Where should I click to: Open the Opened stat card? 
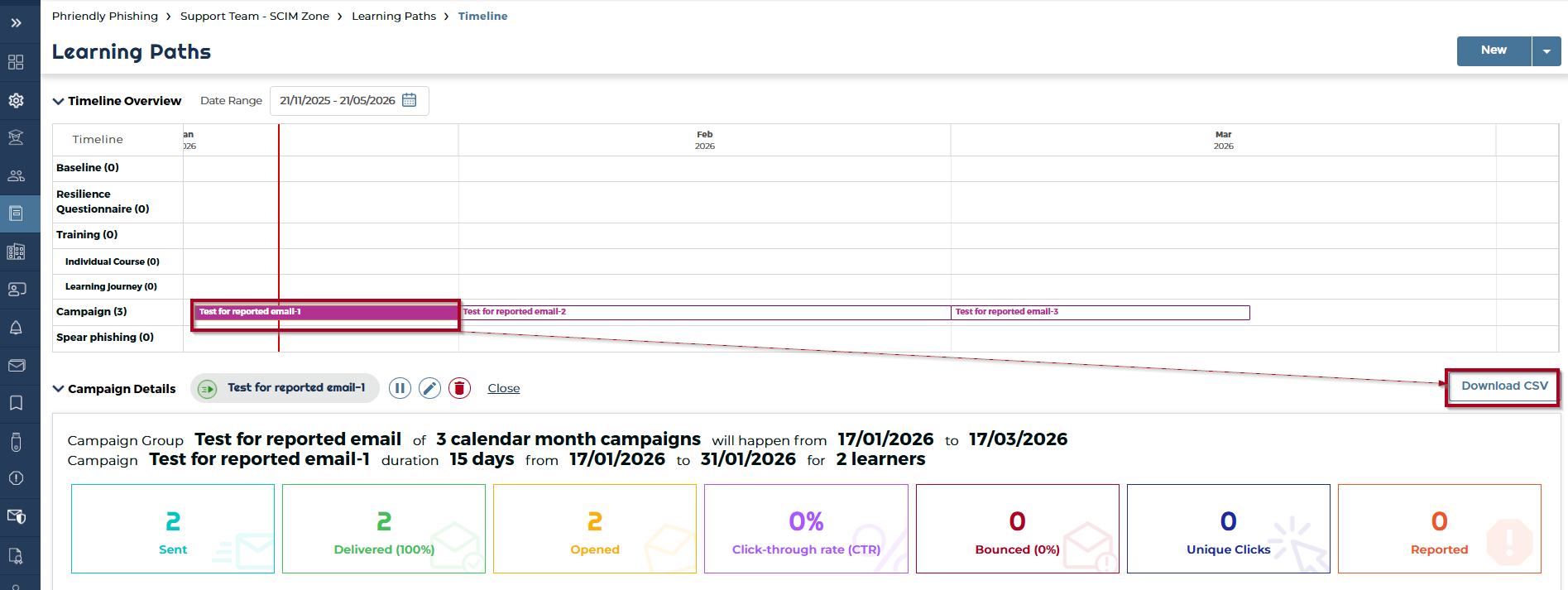click(595, 529)
